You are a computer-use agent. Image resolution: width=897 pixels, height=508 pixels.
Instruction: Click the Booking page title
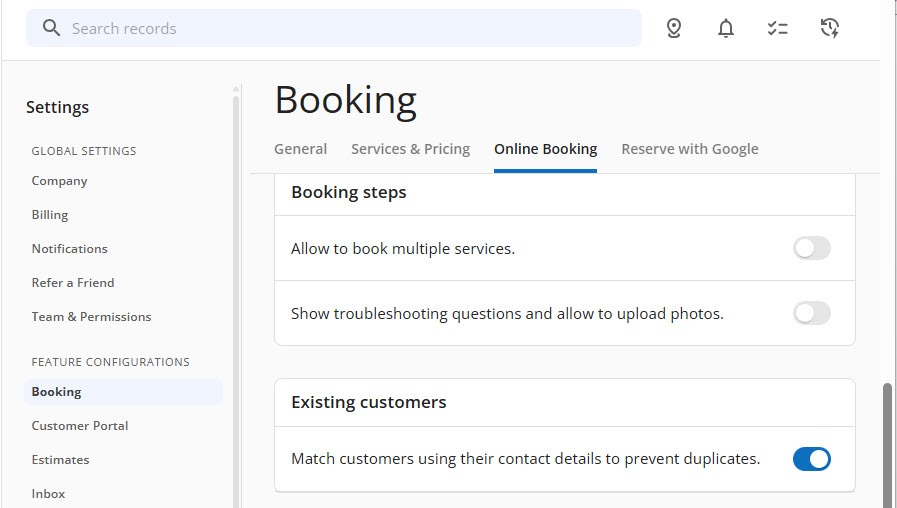[346, 101]
